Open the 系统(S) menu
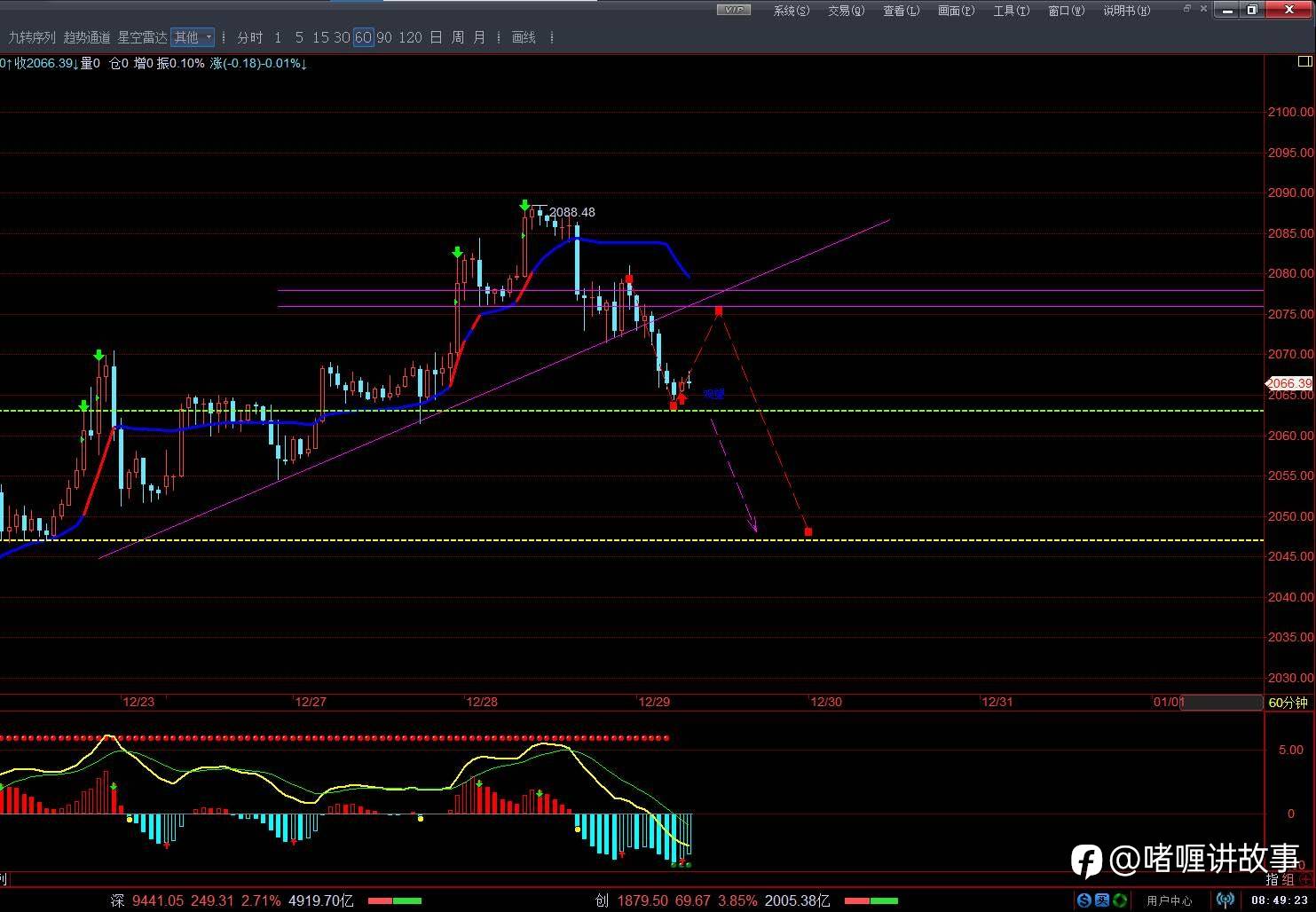The width and height of the screenshot is (1316, 912). [x=791, y=11]
